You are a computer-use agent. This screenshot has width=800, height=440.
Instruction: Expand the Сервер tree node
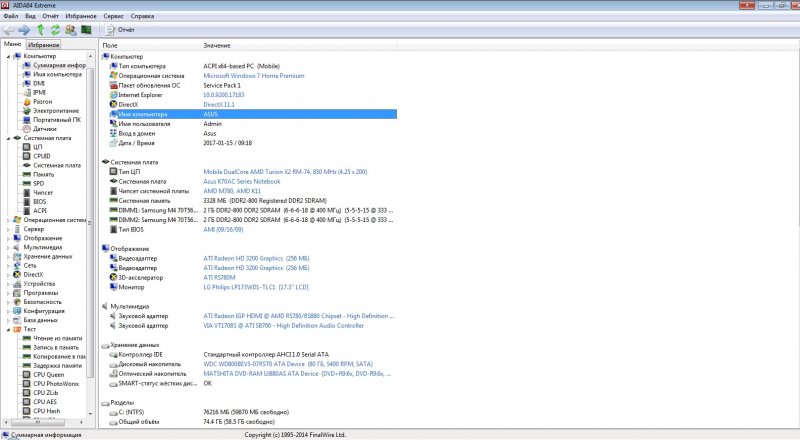pyautogui.click(x=7, y=229)
